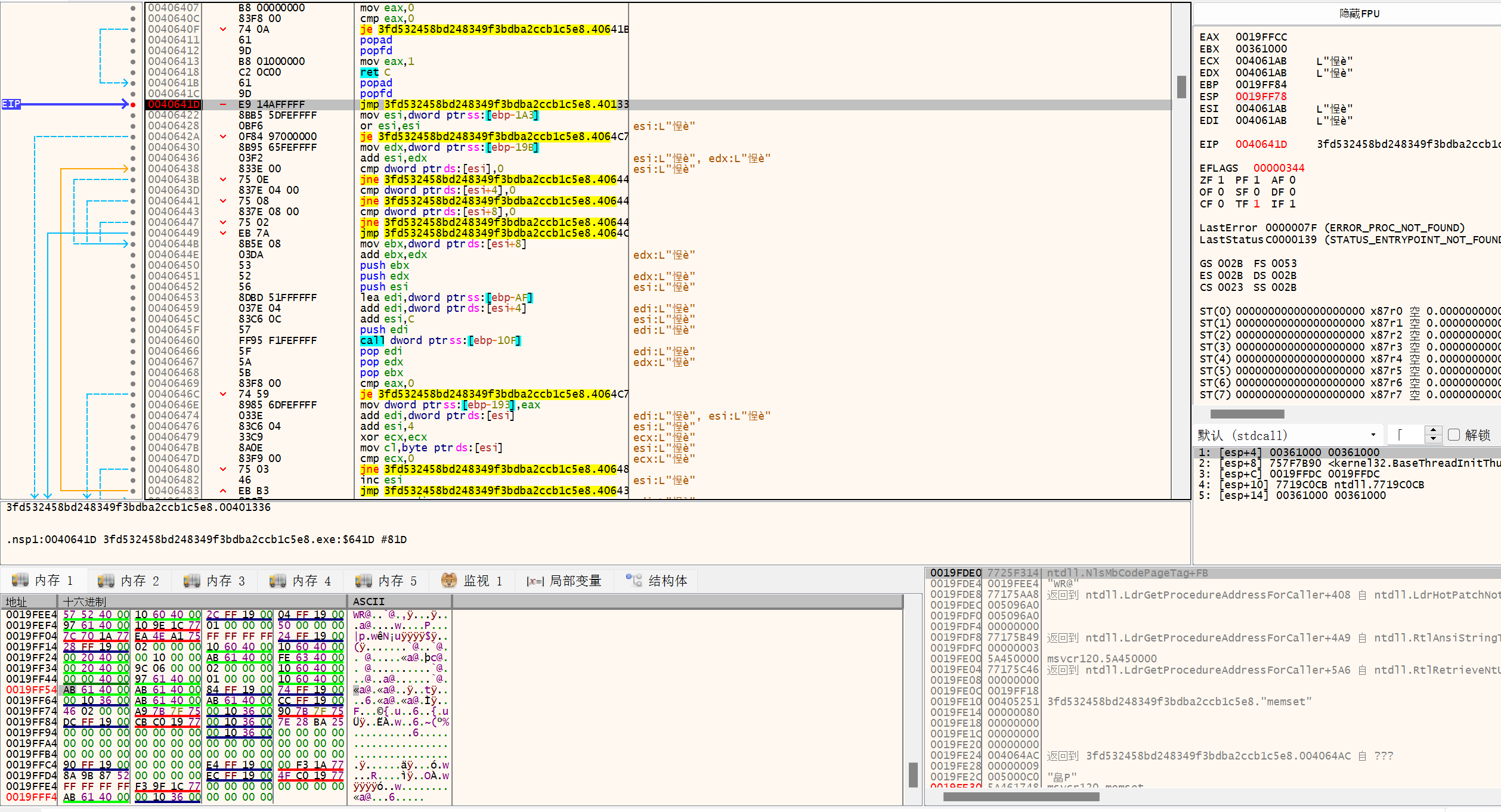Image resolution: width=1501 pixels, height=812 pixels.
Task: Click the 隐藏FPU button
Action: 1358,14
